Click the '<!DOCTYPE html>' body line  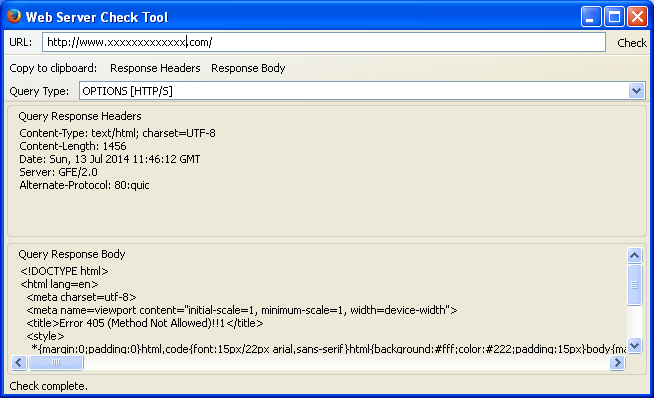tap(64, 271)
